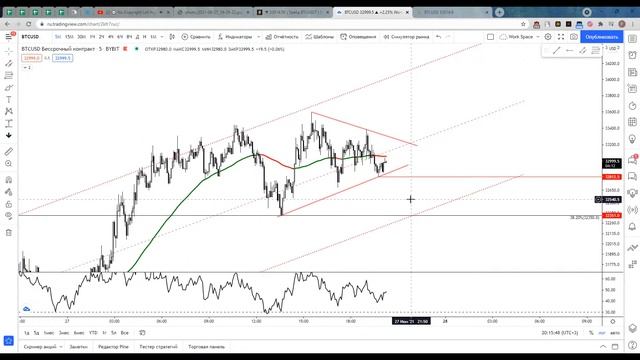Viewport: 640px width, 360px height.
Task: Open the Alerts clock panel on right sidebar
Action: pos(632,55)
